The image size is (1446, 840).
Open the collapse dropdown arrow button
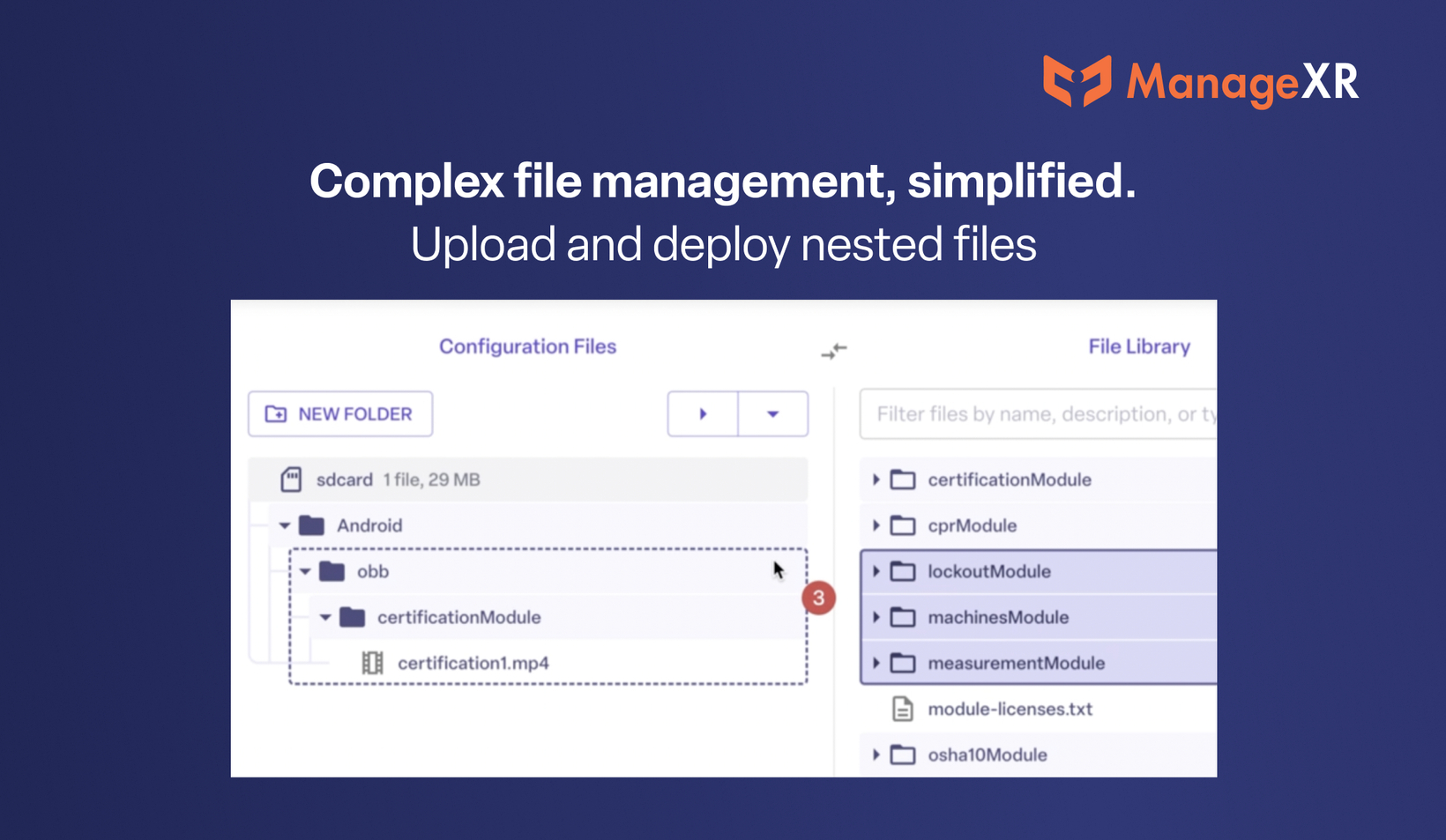(x=773, y=414)
